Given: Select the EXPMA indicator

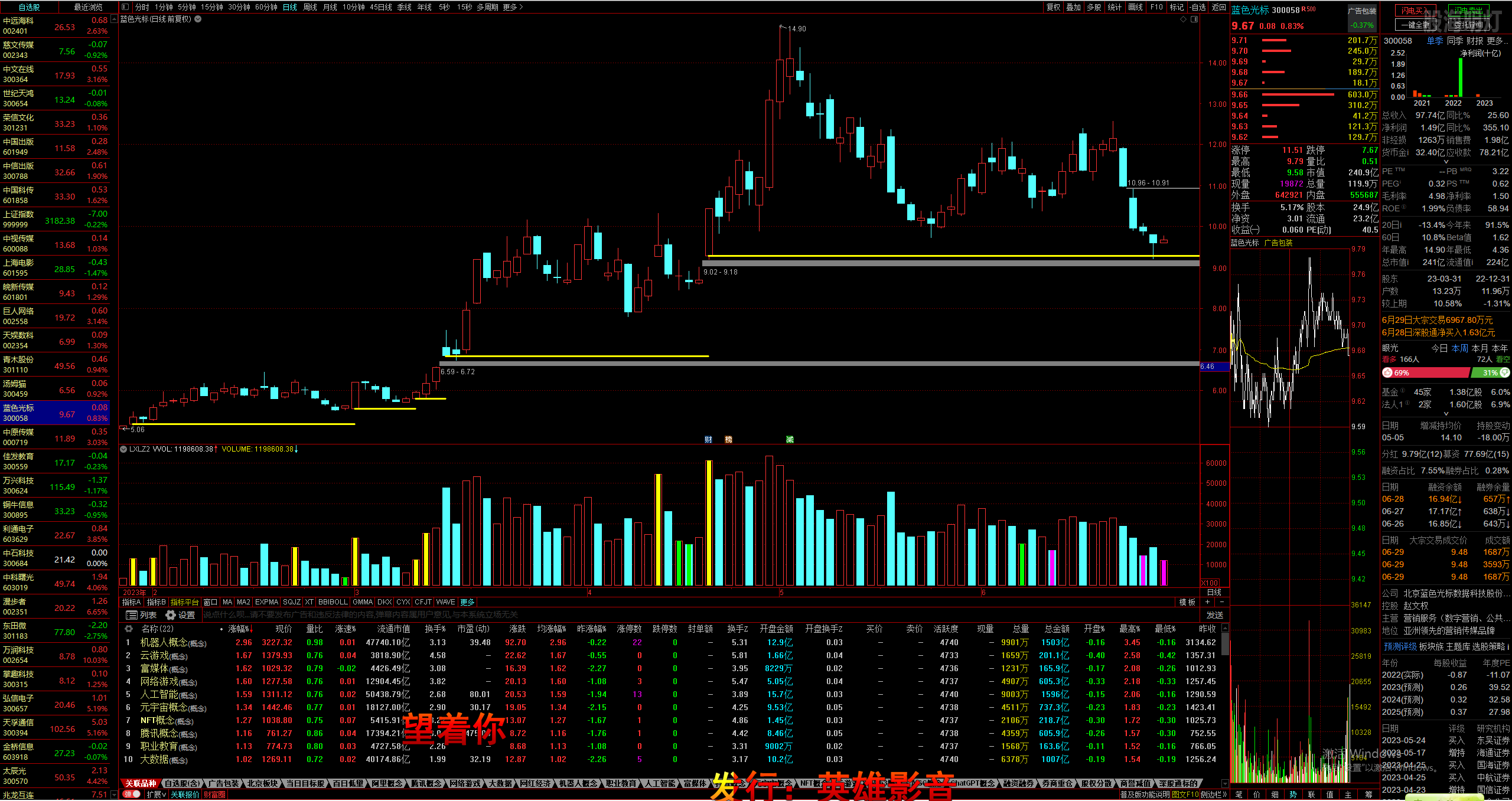Looking at the screenshot, I should (x=266, y=602).
